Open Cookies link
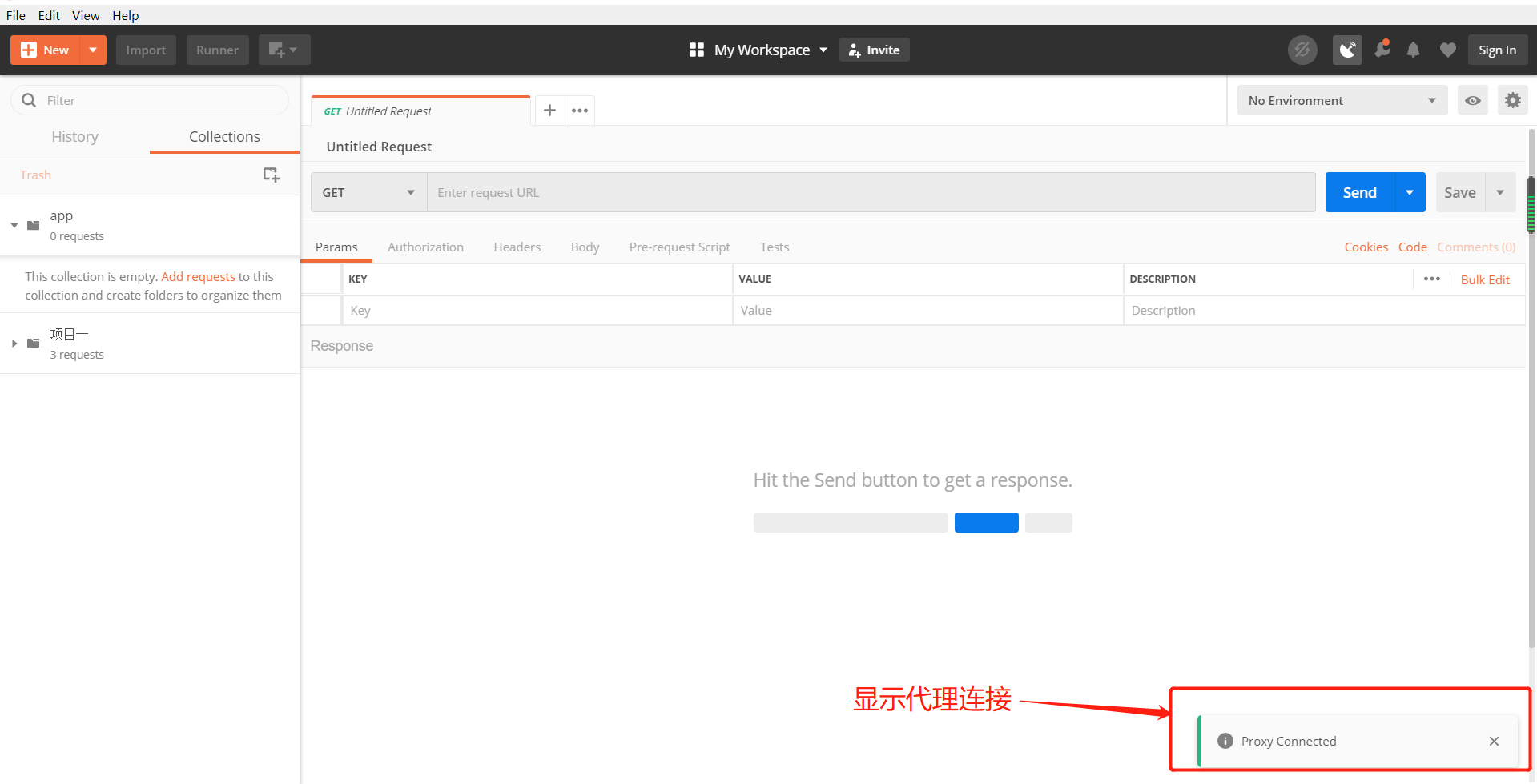1537x784 pixels. pyautogui.click(x=1366, y=247)
